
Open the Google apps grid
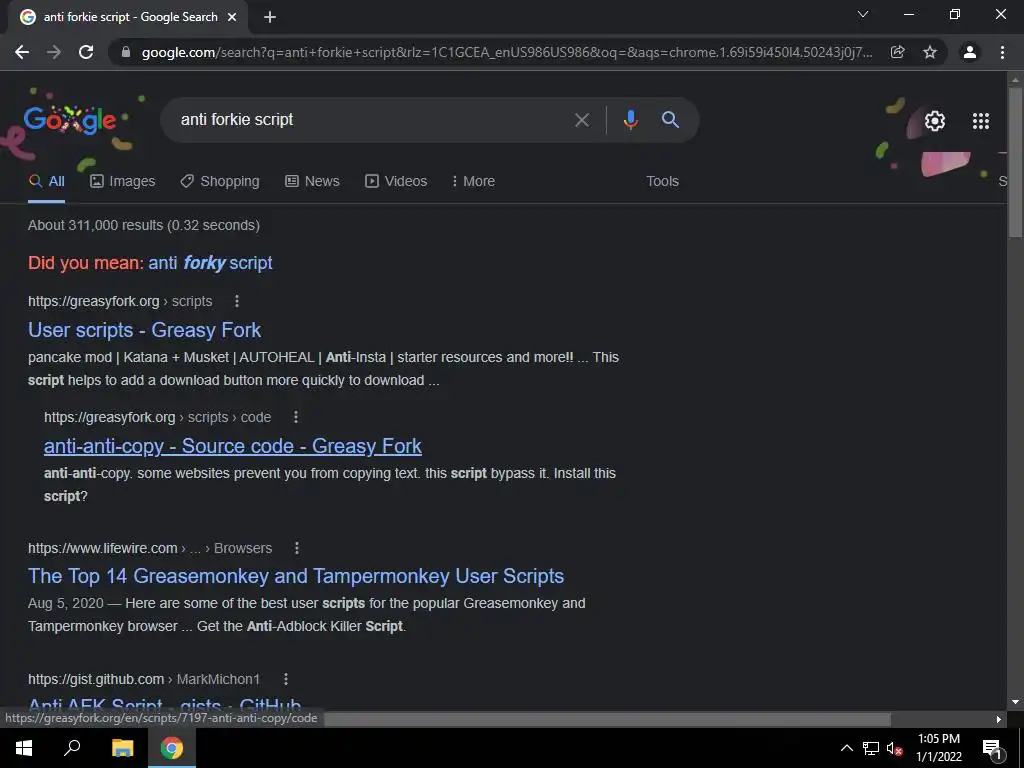click(981, 121)
